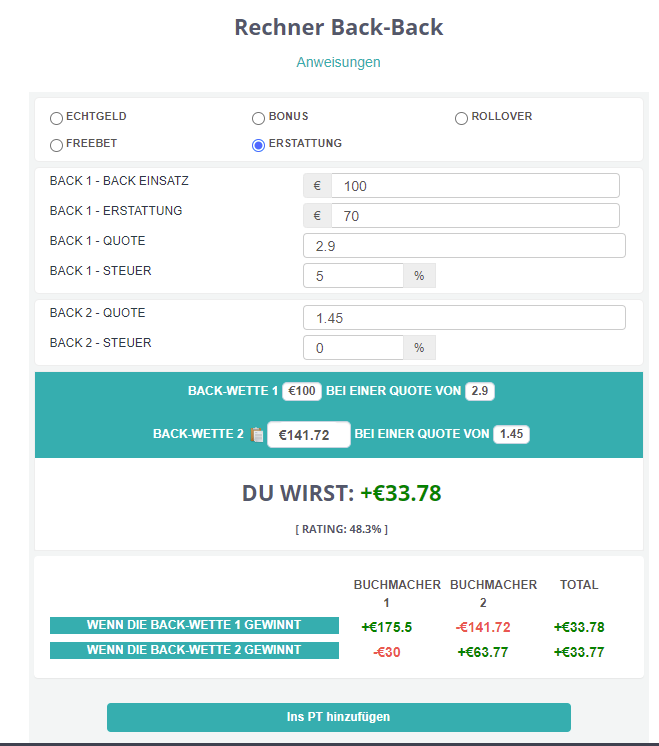Select the Bonus radio option
Viewport: 659px width, 746px height.
point(258,118)
